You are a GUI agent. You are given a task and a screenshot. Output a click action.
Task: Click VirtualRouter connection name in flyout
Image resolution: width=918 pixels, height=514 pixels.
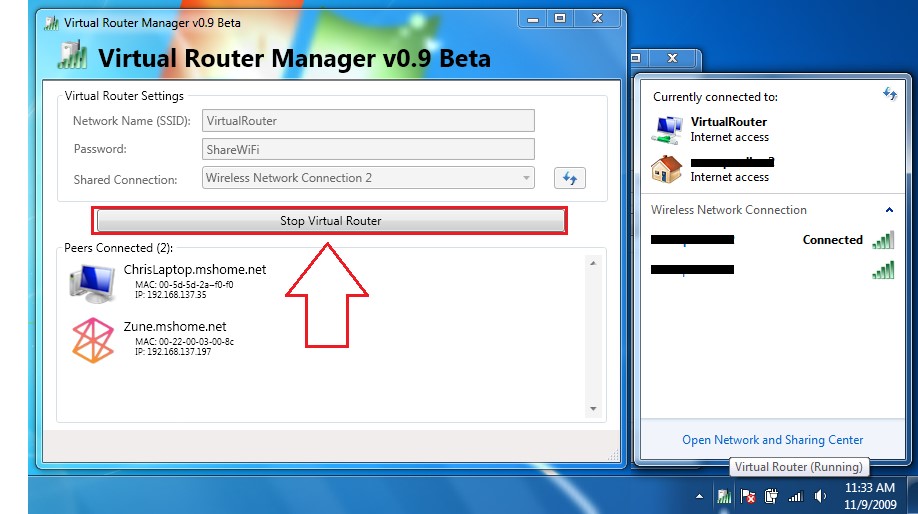pyautogui.click(x=728, y=122)
